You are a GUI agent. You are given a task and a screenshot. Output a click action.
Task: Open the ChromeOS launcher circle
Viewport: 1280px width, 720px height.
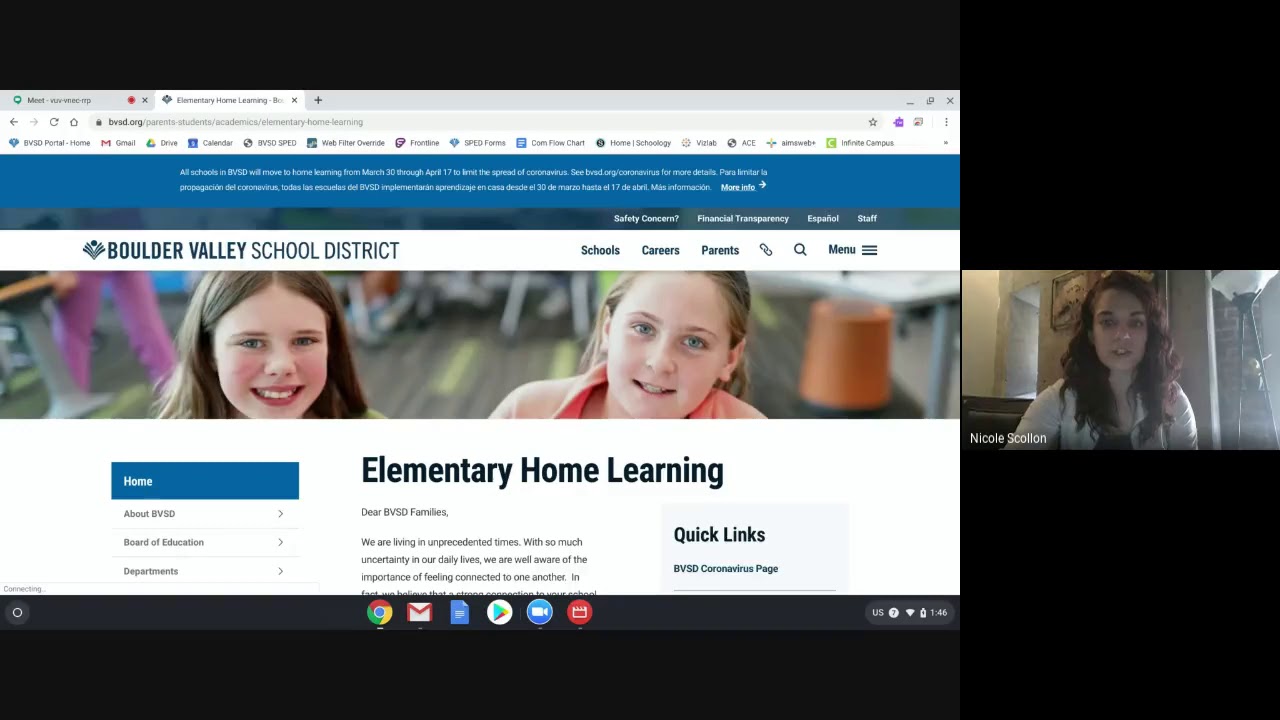[17, 612]
